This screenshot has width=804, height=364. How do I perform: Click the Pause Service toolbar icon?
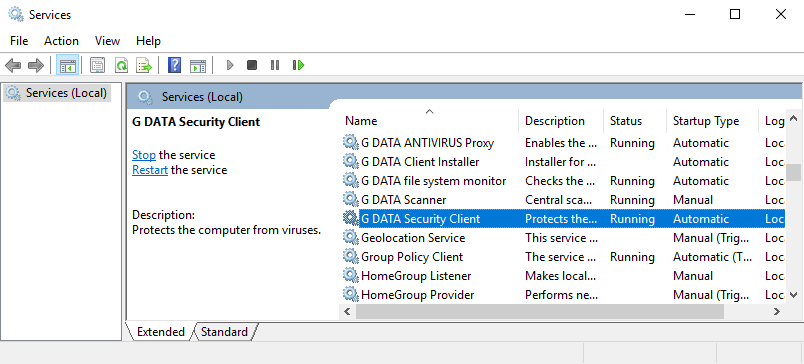tap(275, 65)
